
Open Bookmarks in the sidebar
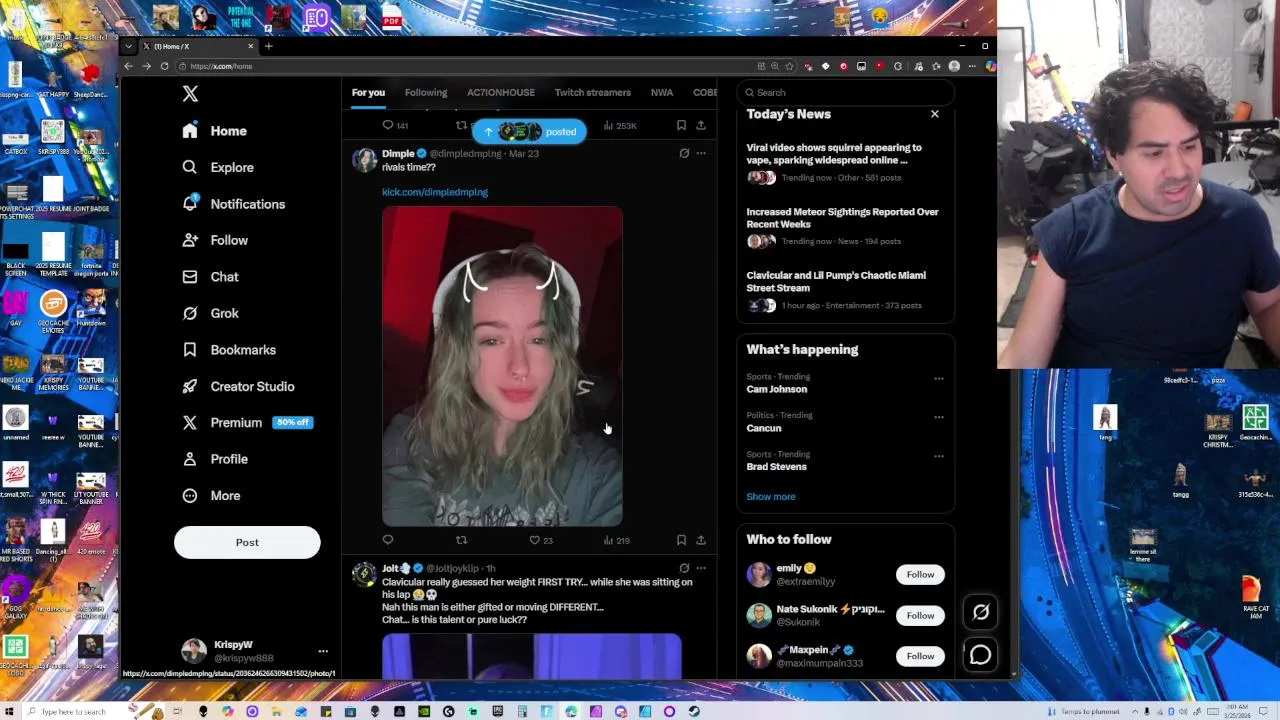[x=229, y=350]
